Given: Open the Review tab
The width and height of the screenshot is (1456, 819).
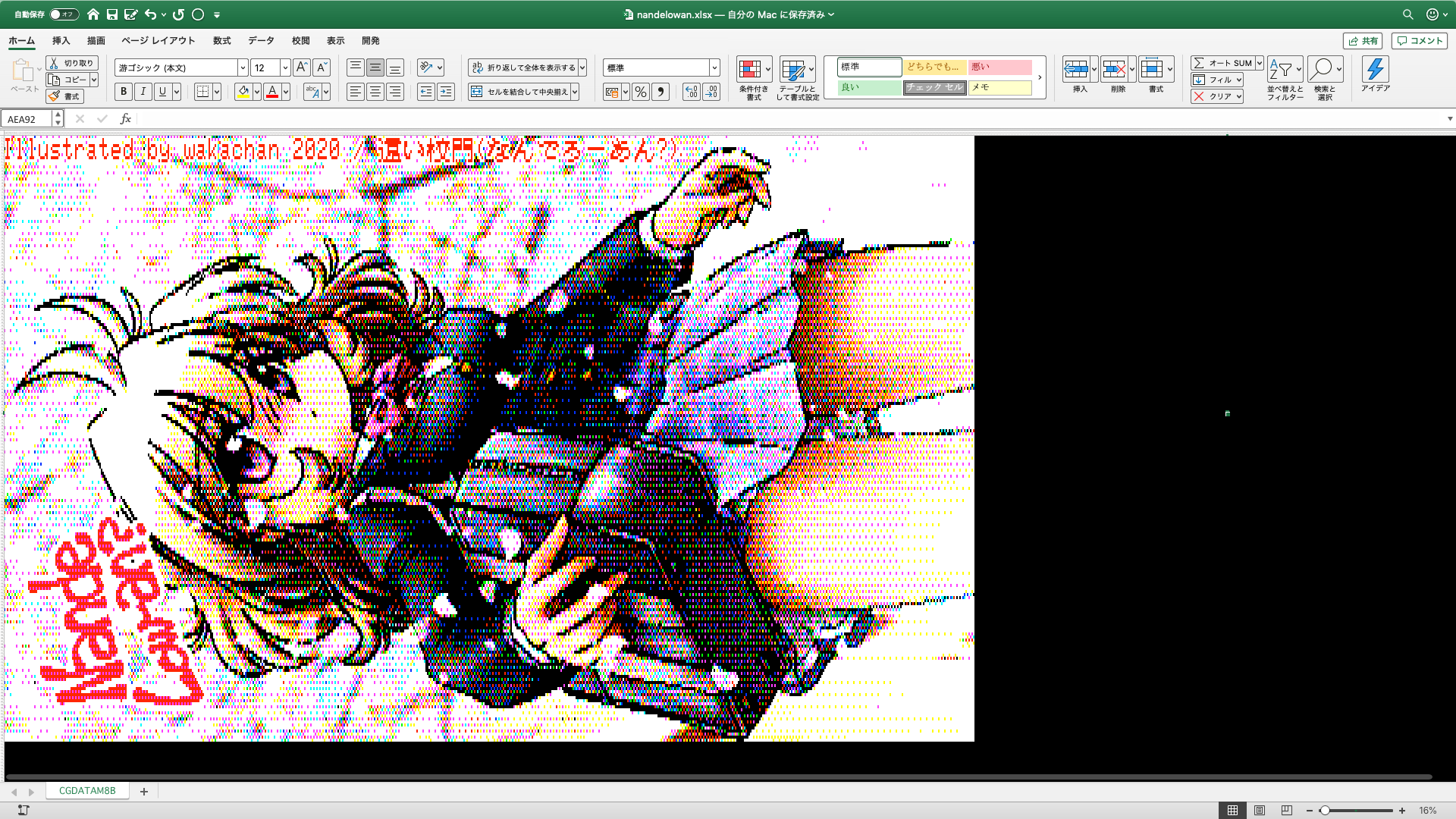Looking at the screenshot, I should [300, 40].
